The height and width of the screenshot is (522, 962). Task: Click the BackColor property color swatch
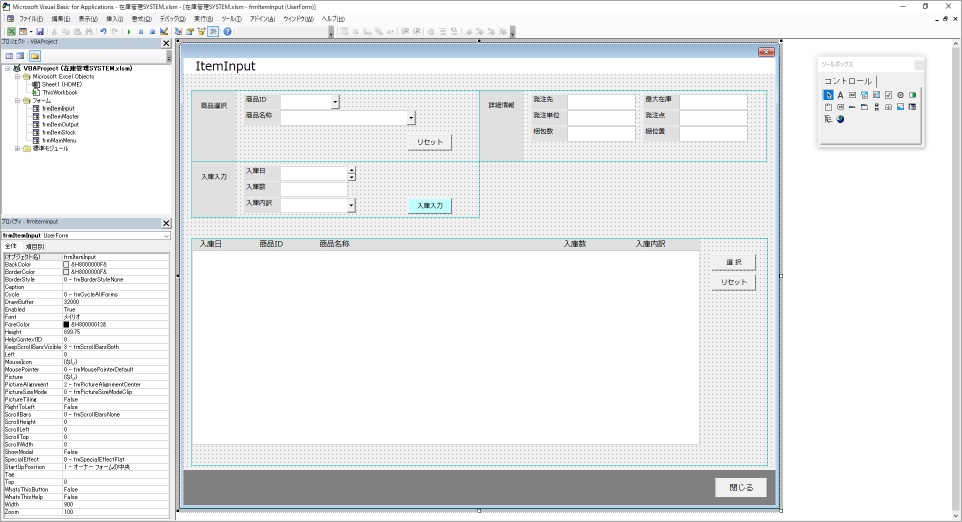pyautogui.click(x=66, y=264)
